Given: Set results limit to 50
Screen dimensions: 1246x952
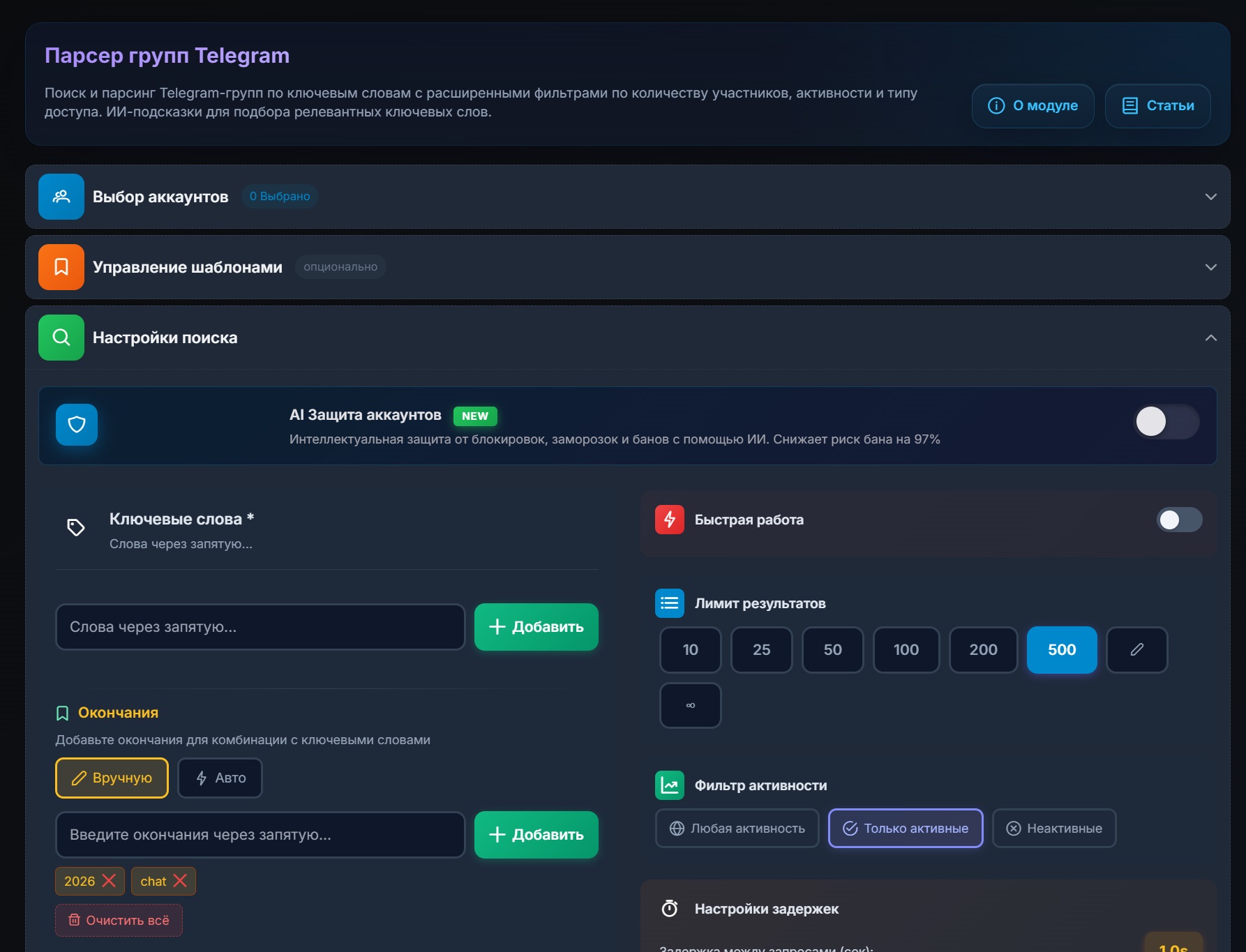Looking at the screenshot, I should pyautogui.click(x=833, y=650).
